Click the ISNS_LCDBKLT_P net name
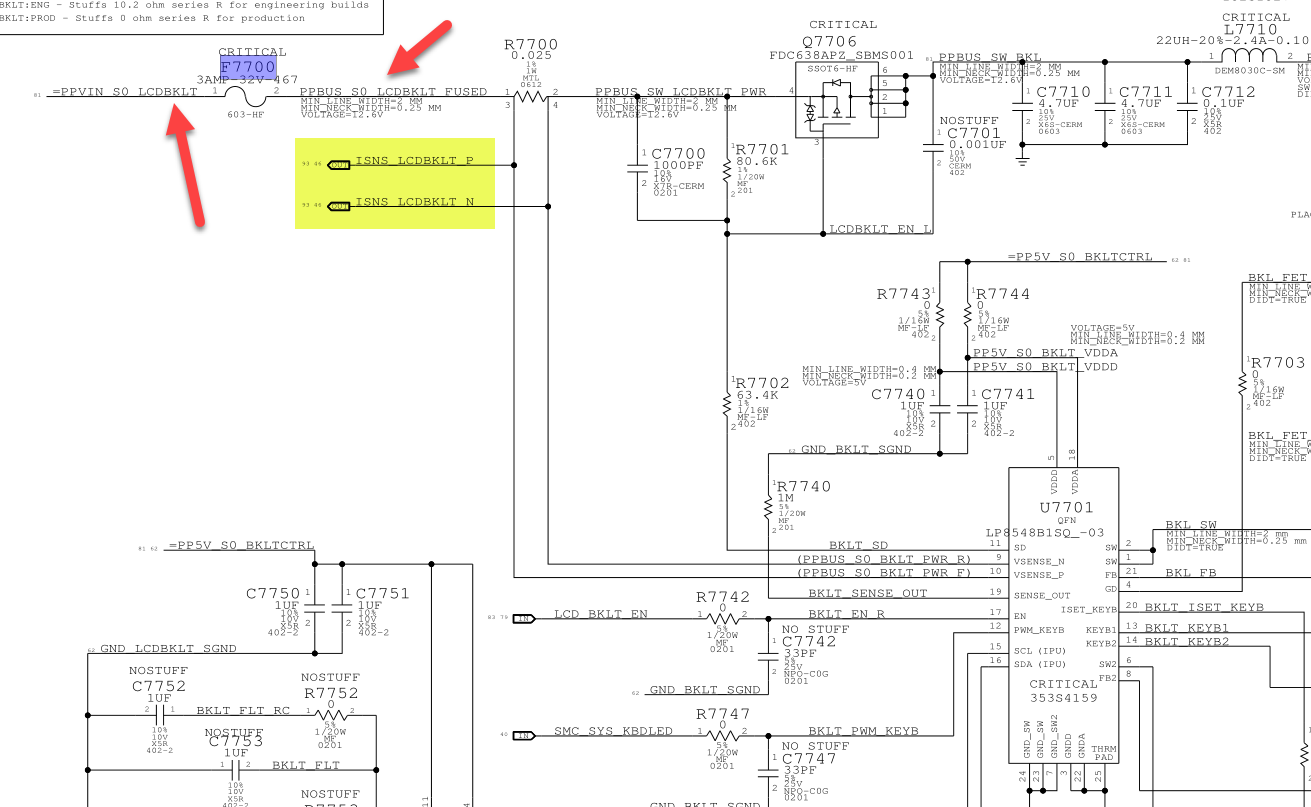Image resolution: width=1311 pixels, height=807 pixels. (x=414, y=160)
